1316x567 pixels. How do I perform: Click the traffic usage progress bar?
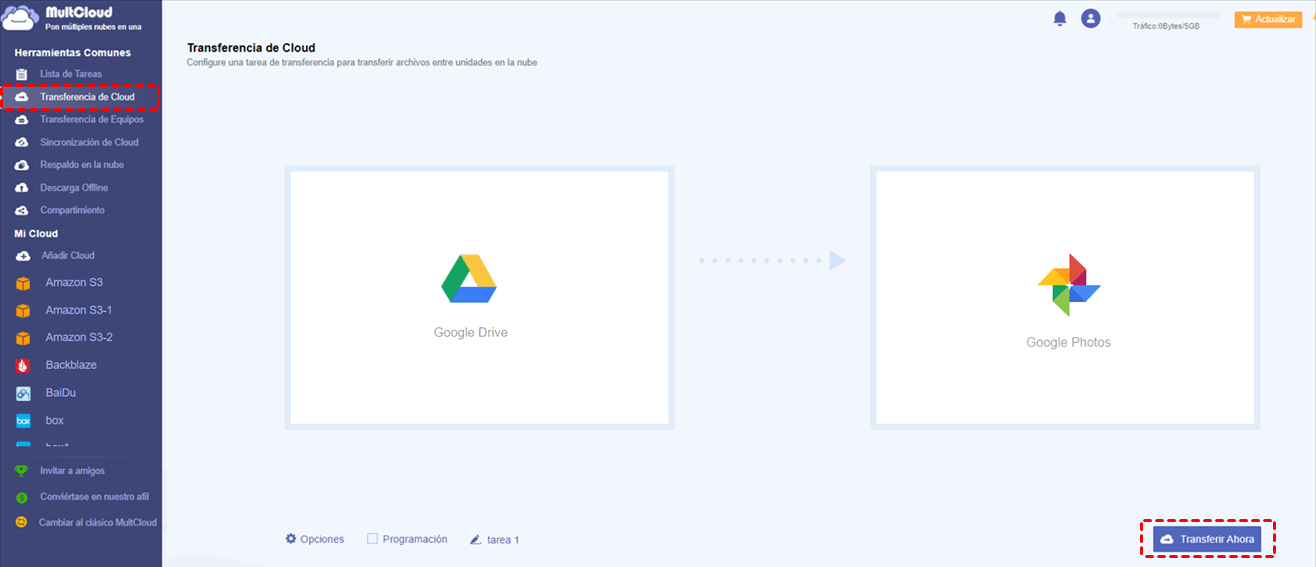(x=1168, y=15)
